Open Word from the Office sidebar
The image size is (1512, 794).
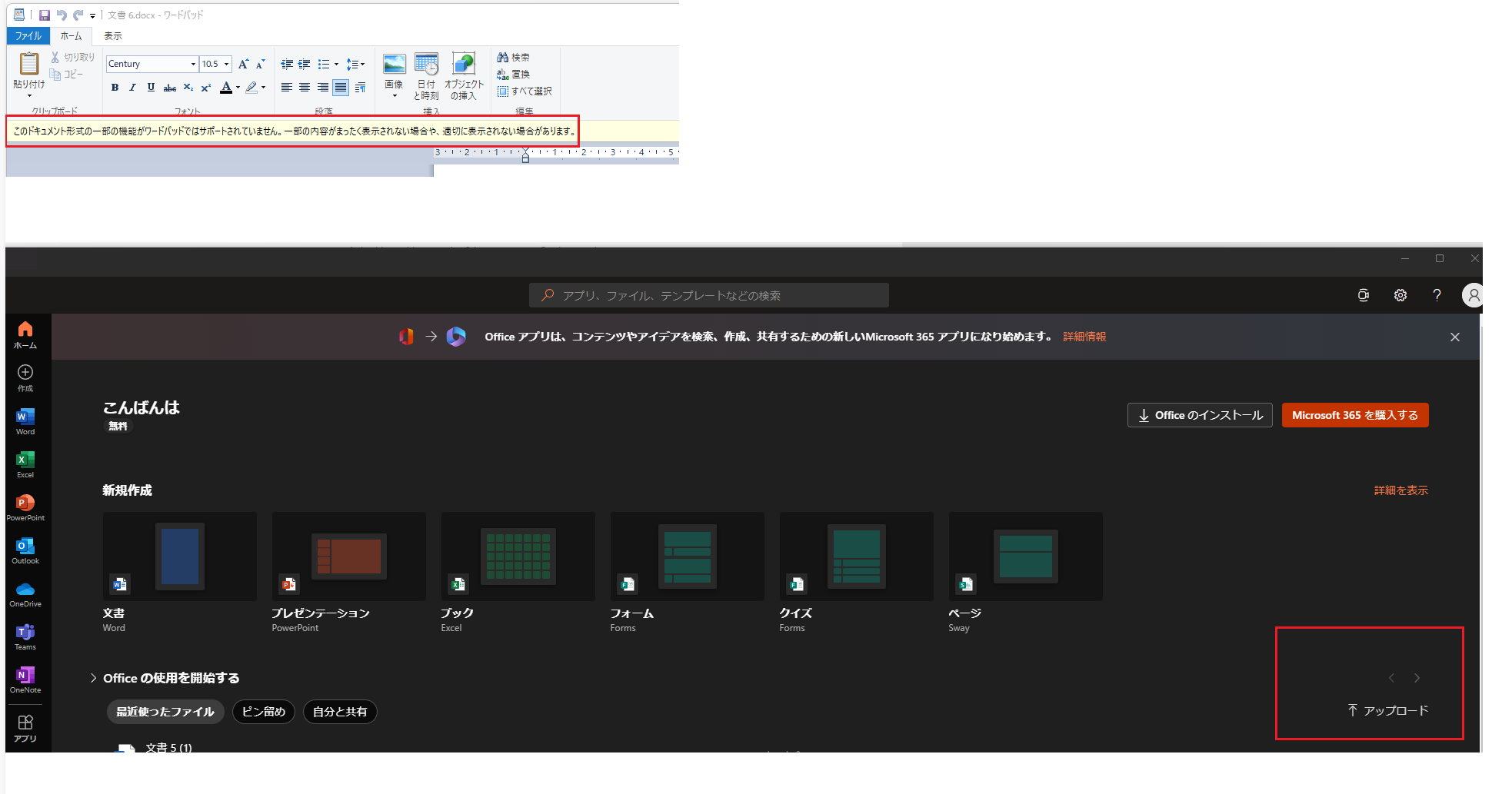(x=25, y=421)
